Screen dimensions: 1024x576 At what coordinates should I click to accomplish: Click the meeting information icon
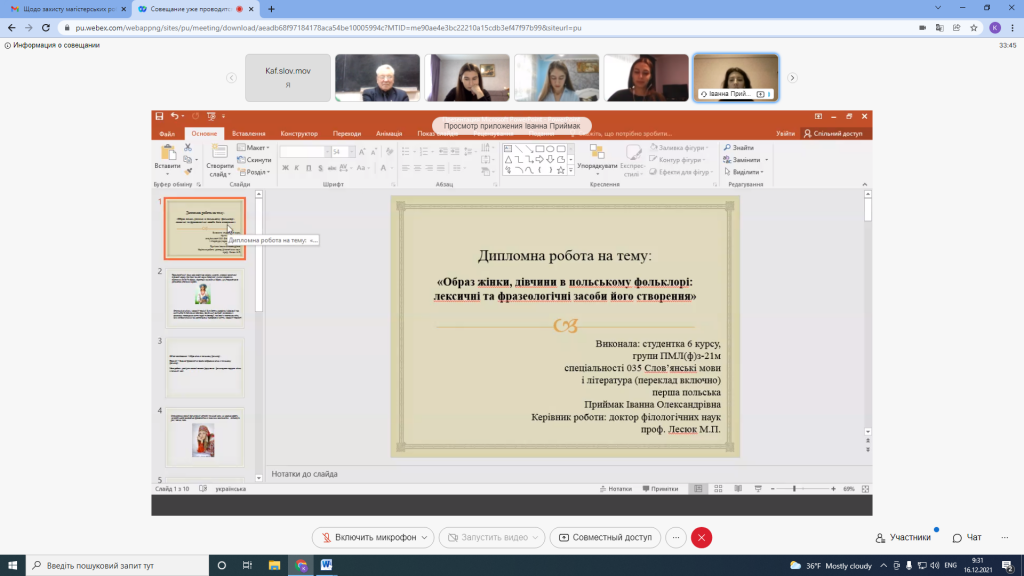coord(7,45)
